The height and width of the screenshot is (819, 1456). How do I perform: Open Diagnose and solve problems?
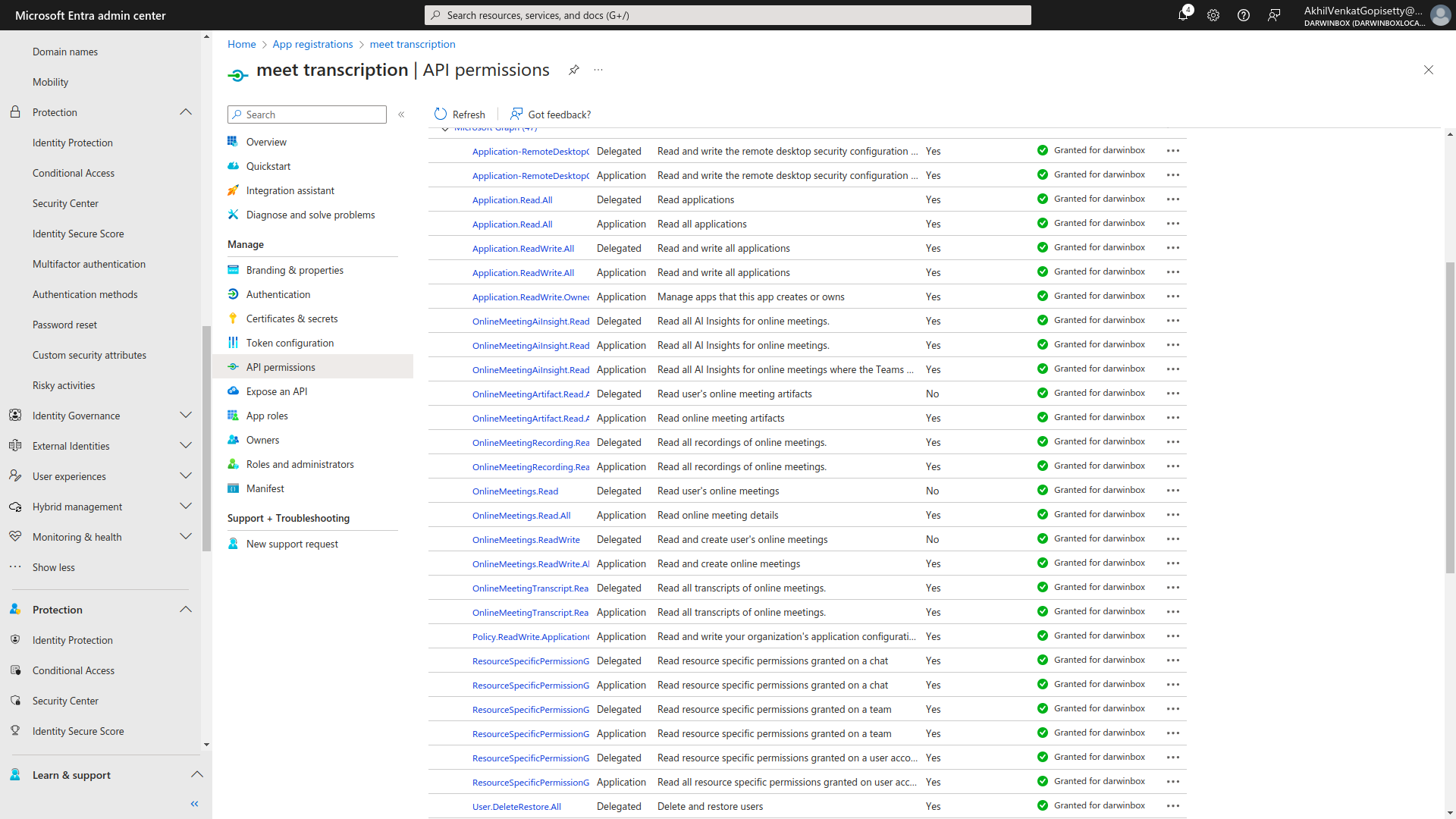(312, 215)
